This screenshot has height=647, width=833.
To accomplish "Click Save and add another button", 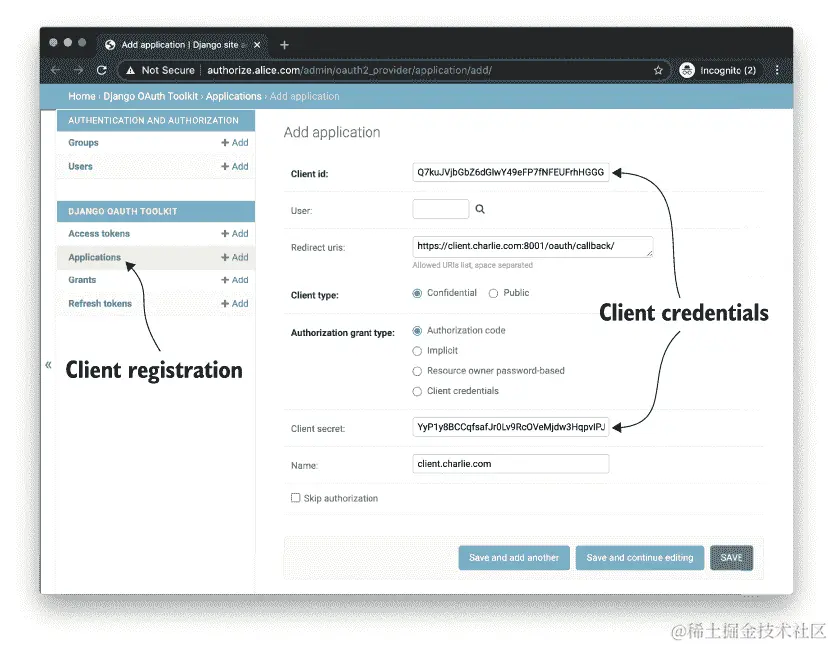I will click(514, 558).
